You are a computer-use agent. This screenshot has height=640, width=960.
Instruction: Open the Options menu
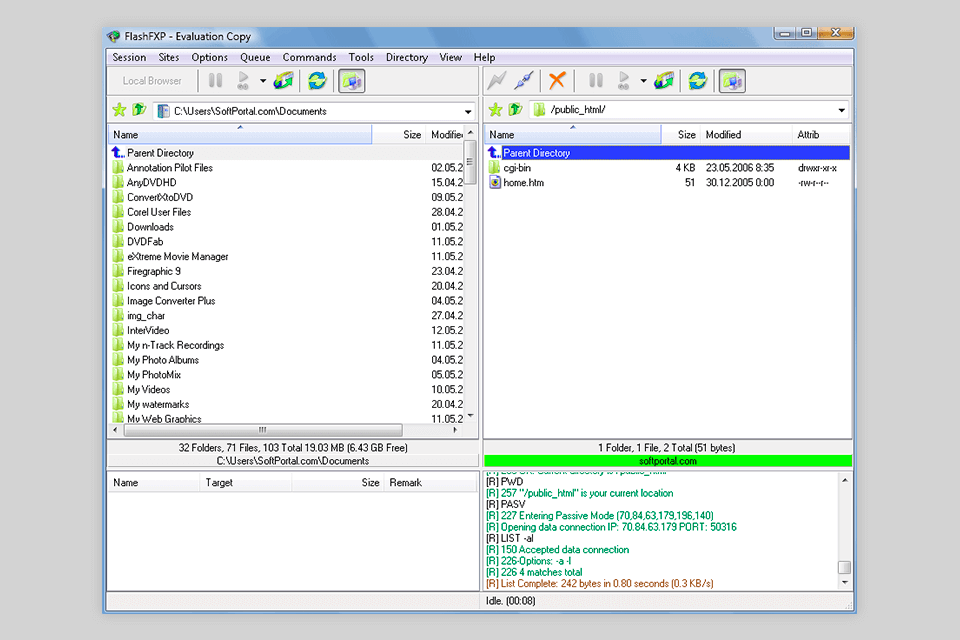tap(209, 57)
